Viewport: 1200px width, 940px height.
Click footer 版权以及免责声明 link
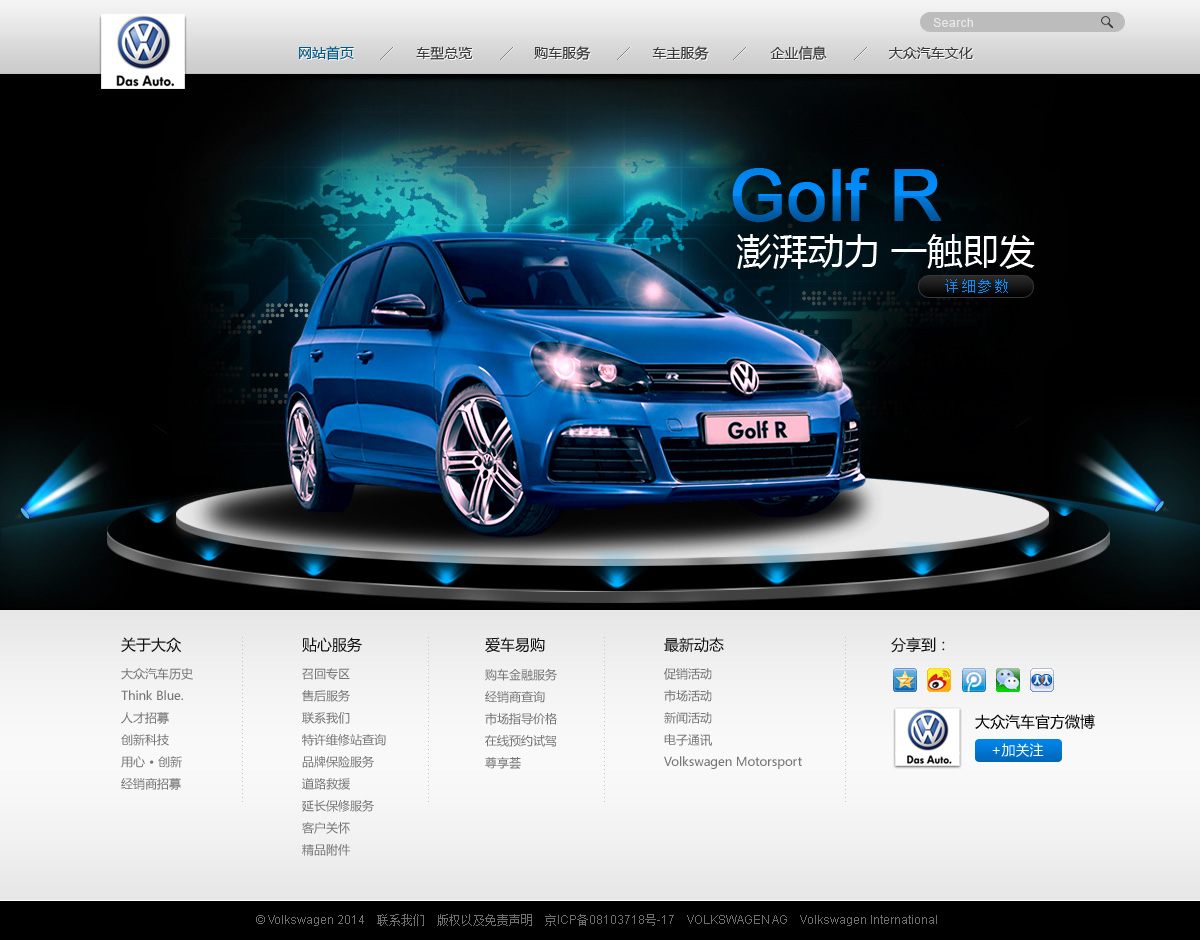(x=485, y=920)
